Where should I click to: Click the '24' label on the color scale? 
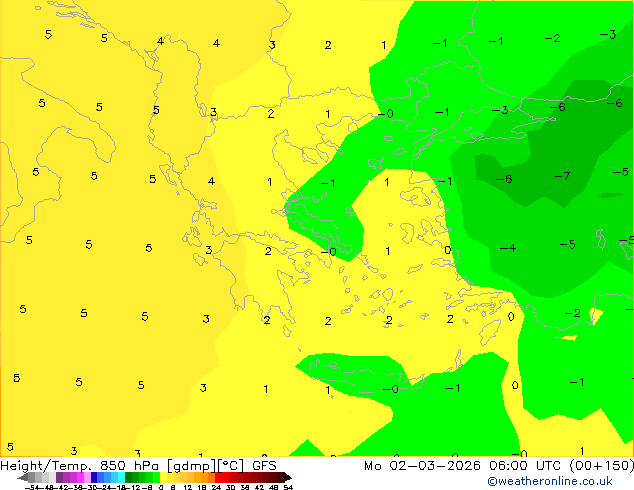tap(216, 487)
